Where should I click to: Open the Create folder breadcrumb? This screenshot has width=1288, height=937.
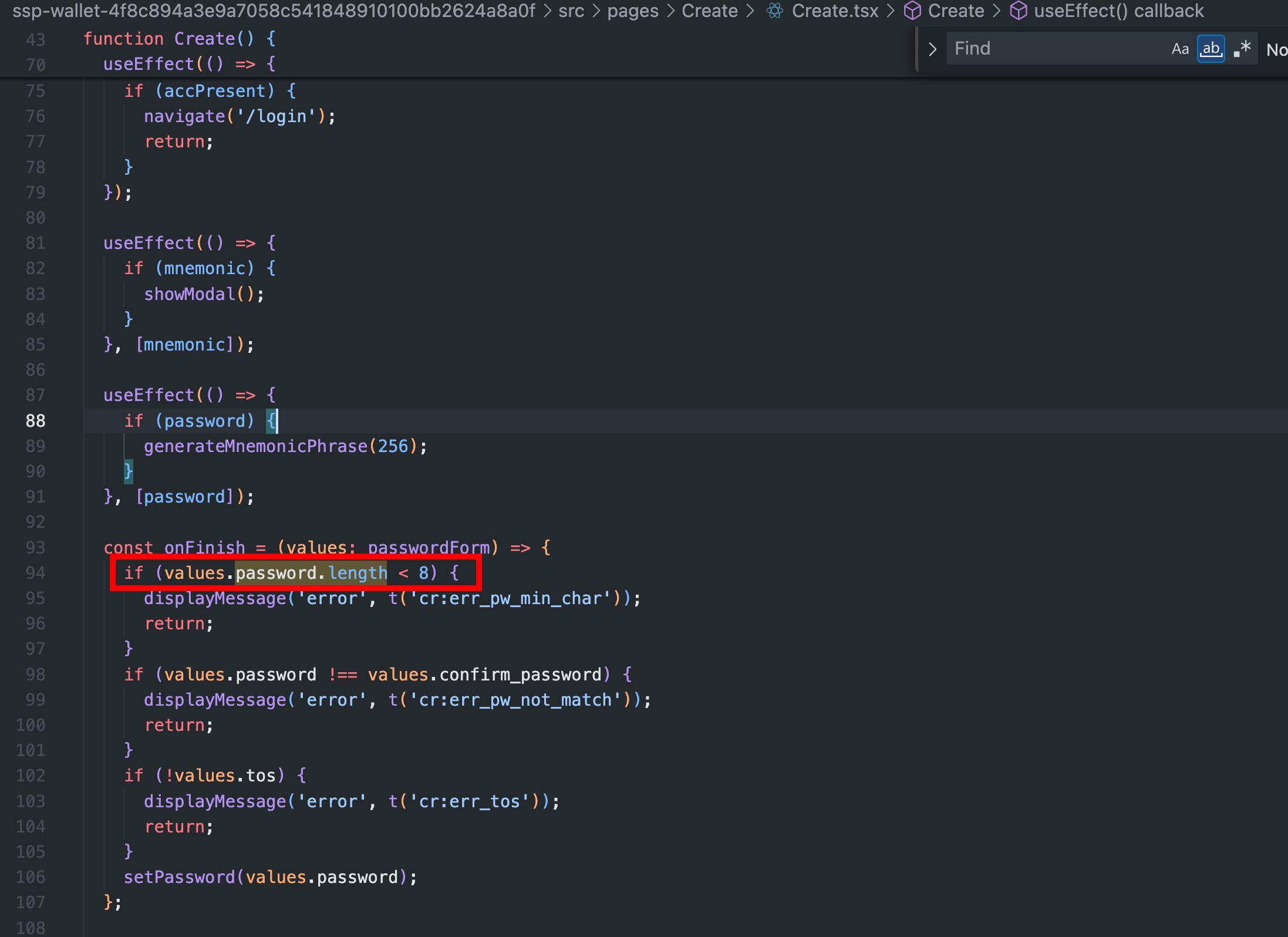710,11
